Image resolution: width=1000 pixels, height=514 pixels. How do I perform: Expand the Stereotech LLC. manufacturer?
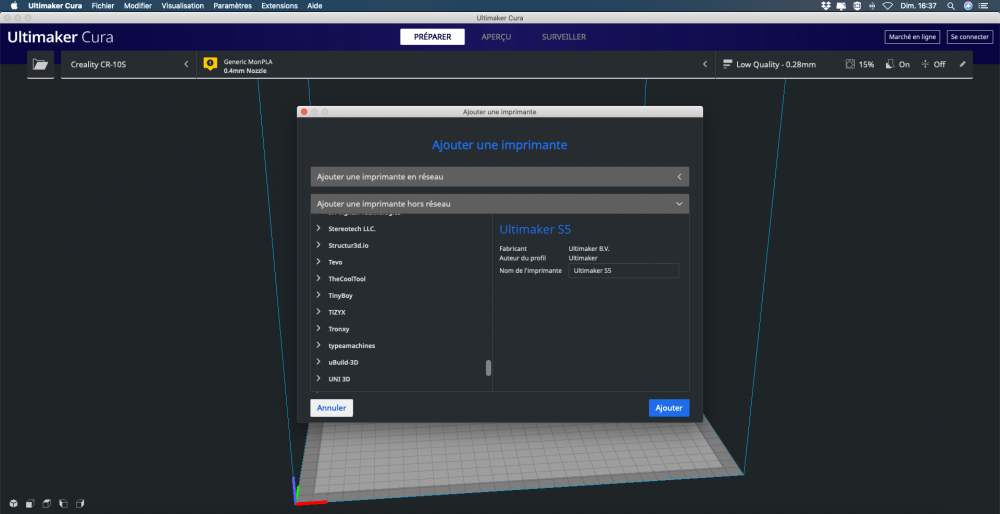[318, 228]
